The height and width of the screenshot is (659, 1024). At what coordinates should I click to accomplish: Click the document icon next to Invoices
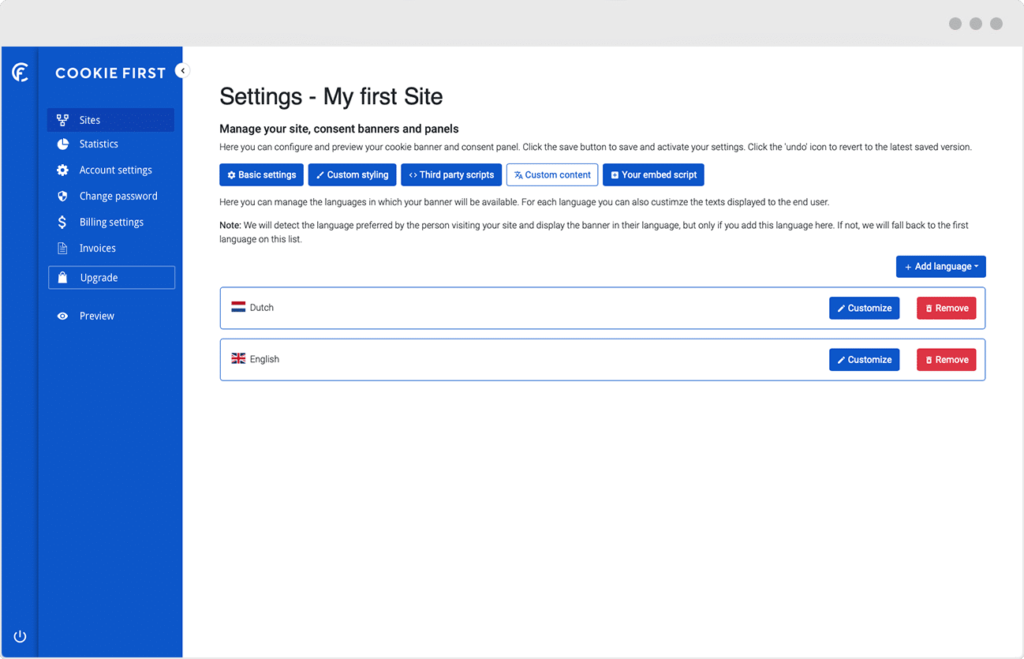click(x=62, y=247)
